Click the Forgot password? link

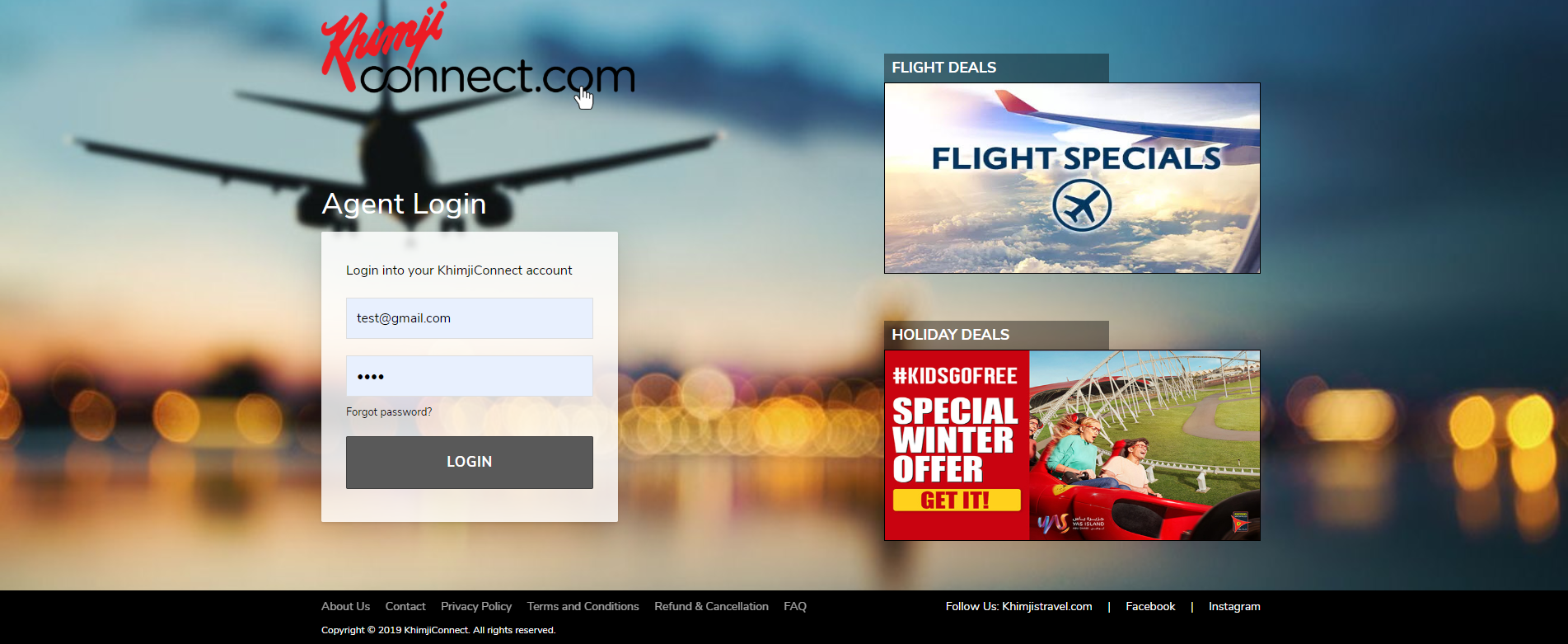pos(389,411)
